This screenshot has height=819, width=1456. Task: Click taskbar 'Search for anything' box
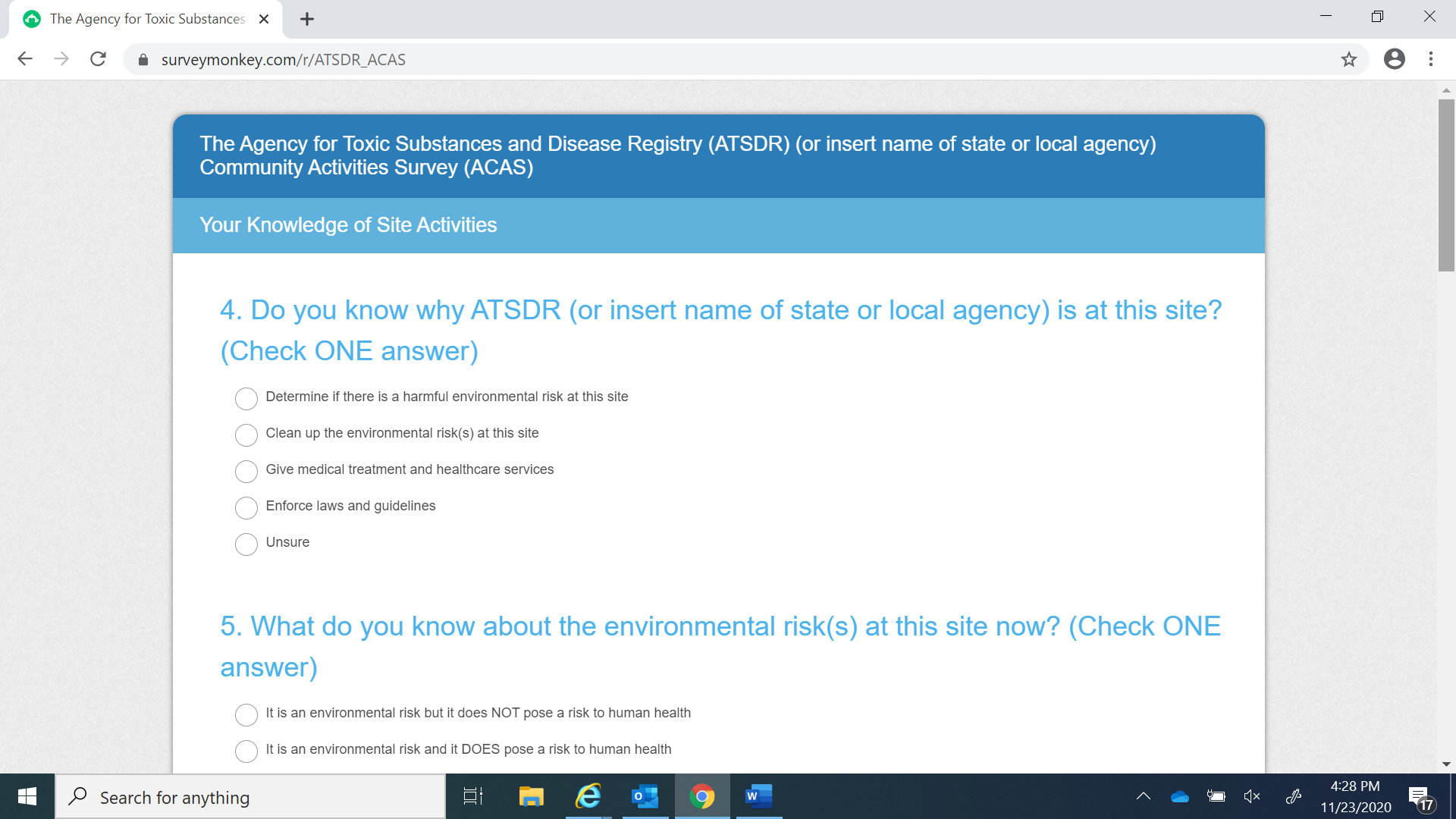click(250, 798)
